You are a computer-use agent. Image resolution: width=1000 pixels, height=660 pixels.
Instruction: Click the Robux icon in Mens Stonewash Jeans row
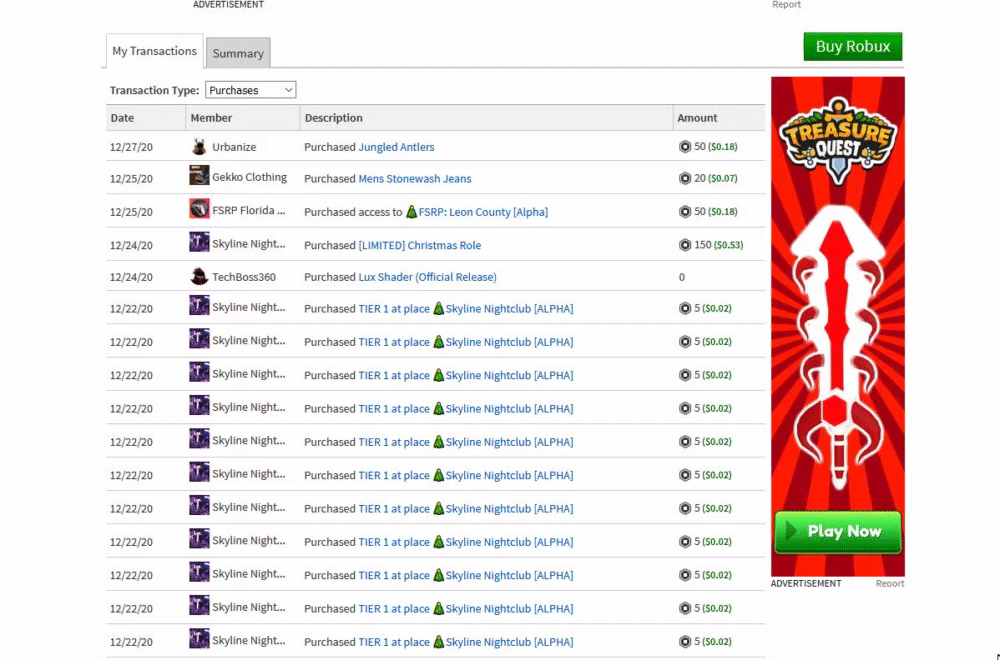(x=685, y=179)
